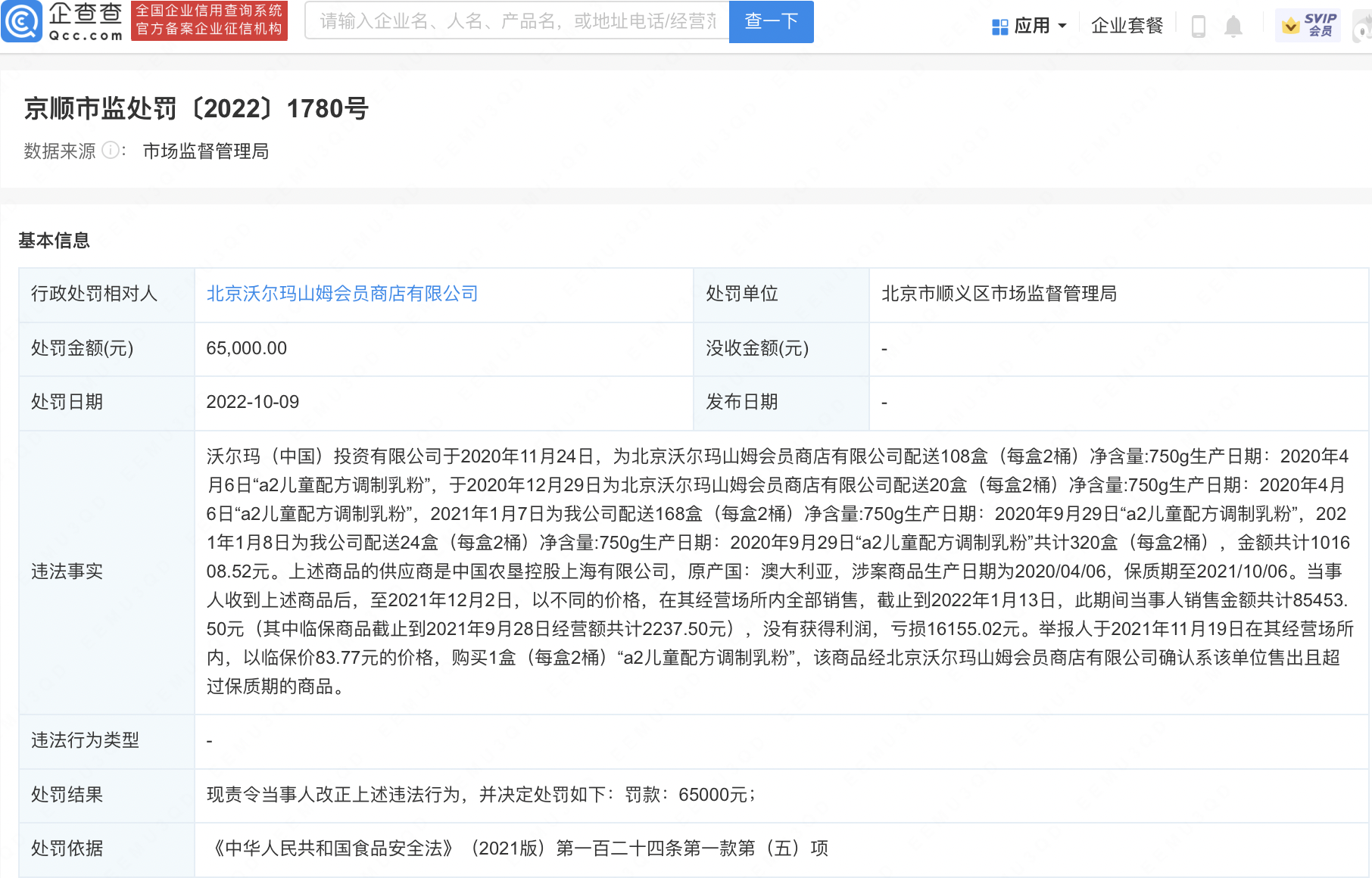The image size is (1372, 878).
Task: Open the 应用 grid icon
Action: point(999,26)
